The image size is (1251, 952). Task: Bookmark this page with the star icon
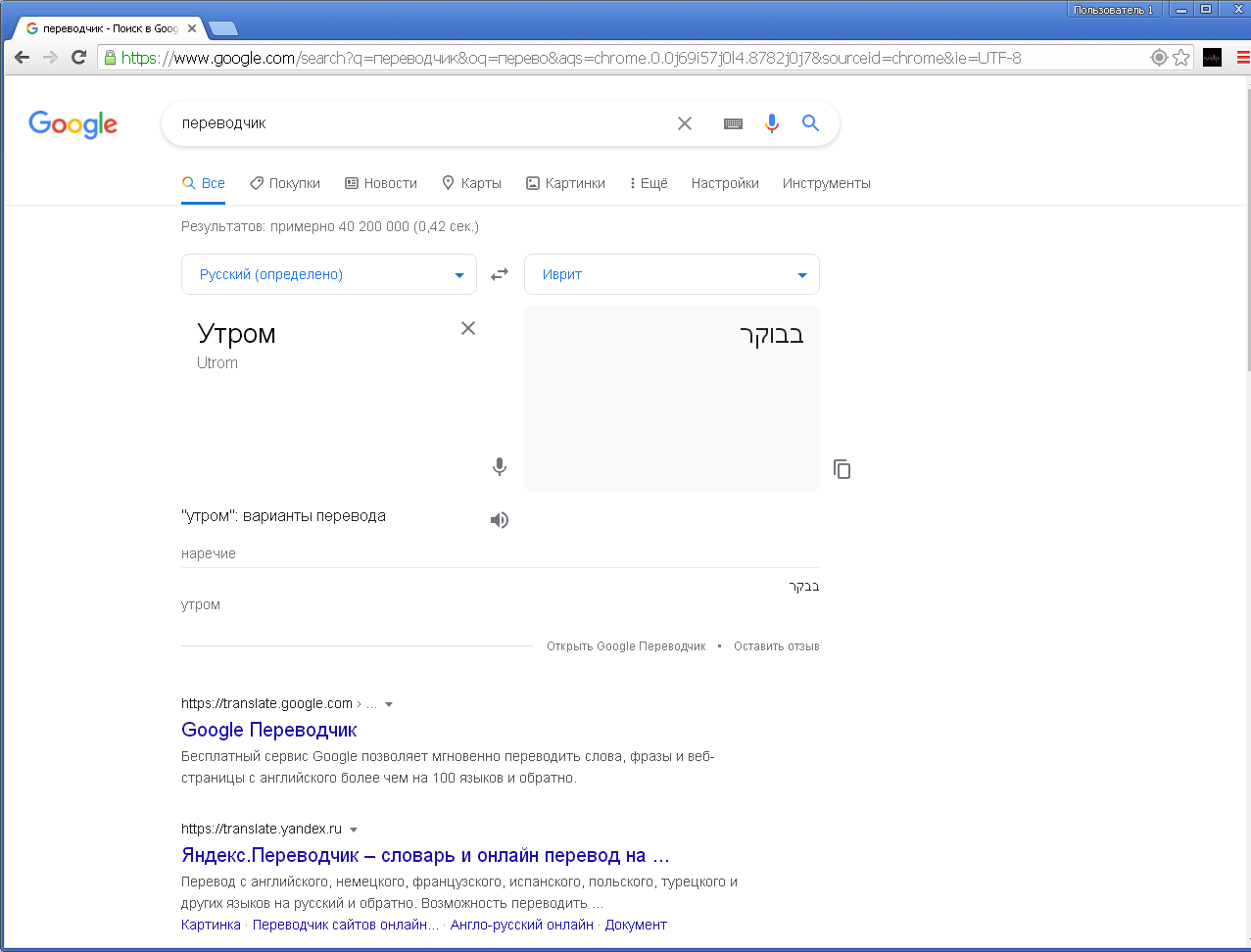pyautogui.click(x=1181, y=58)
